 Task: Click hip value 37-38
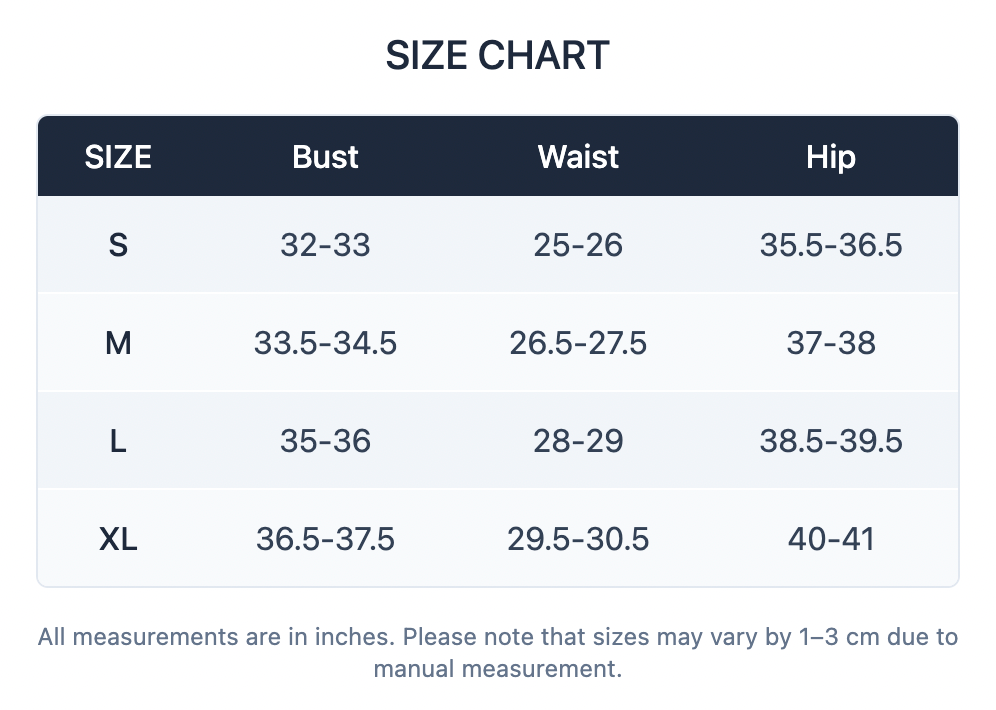(x=831, y=343)
